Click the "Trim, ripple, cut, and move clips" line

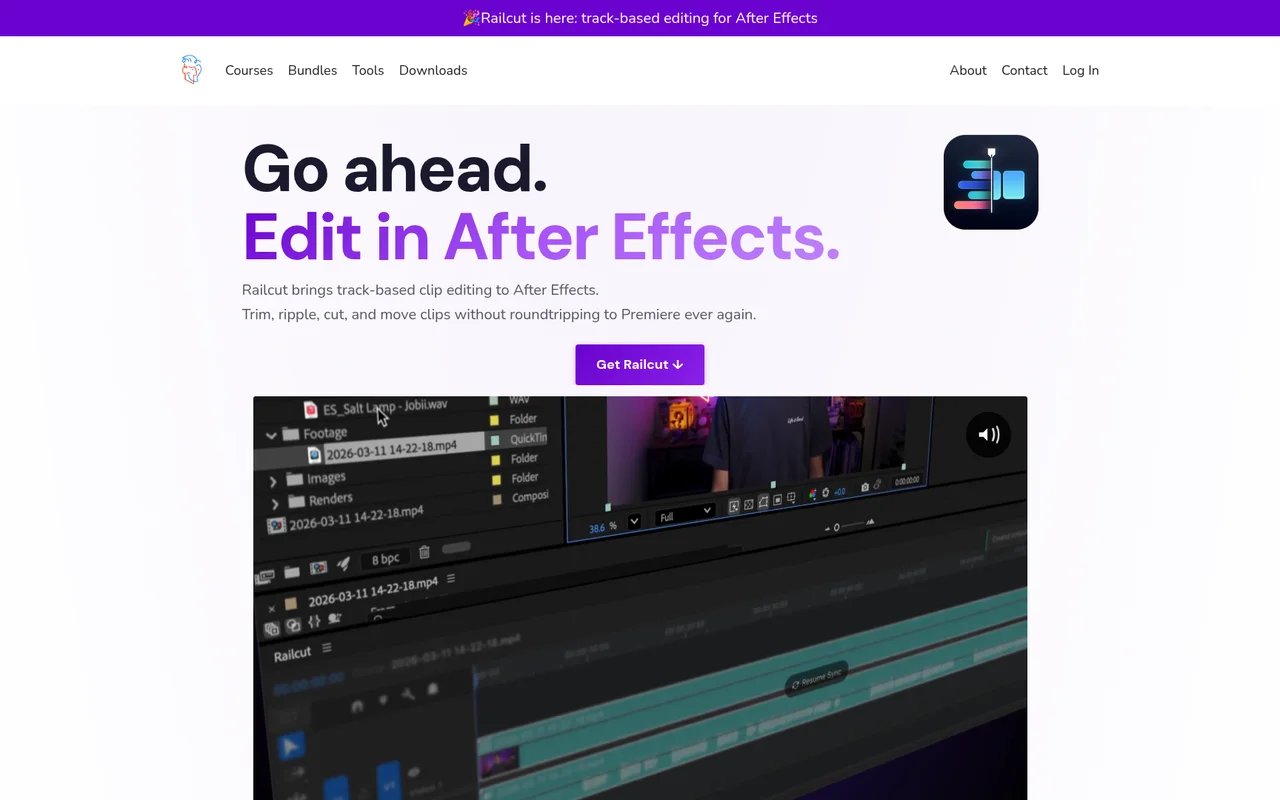click(499, 314)
